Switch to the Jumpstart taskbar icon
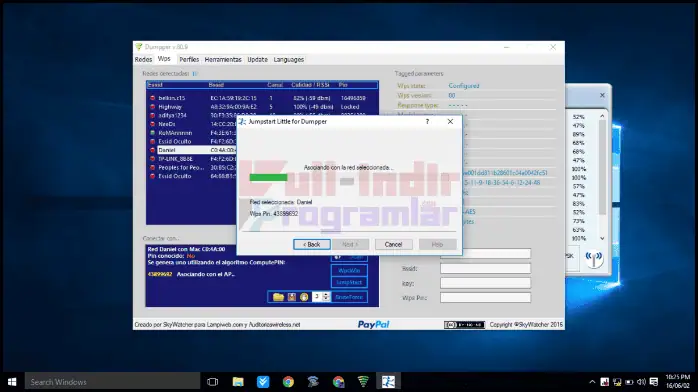The image size is (698, 392). coord(388,382)
